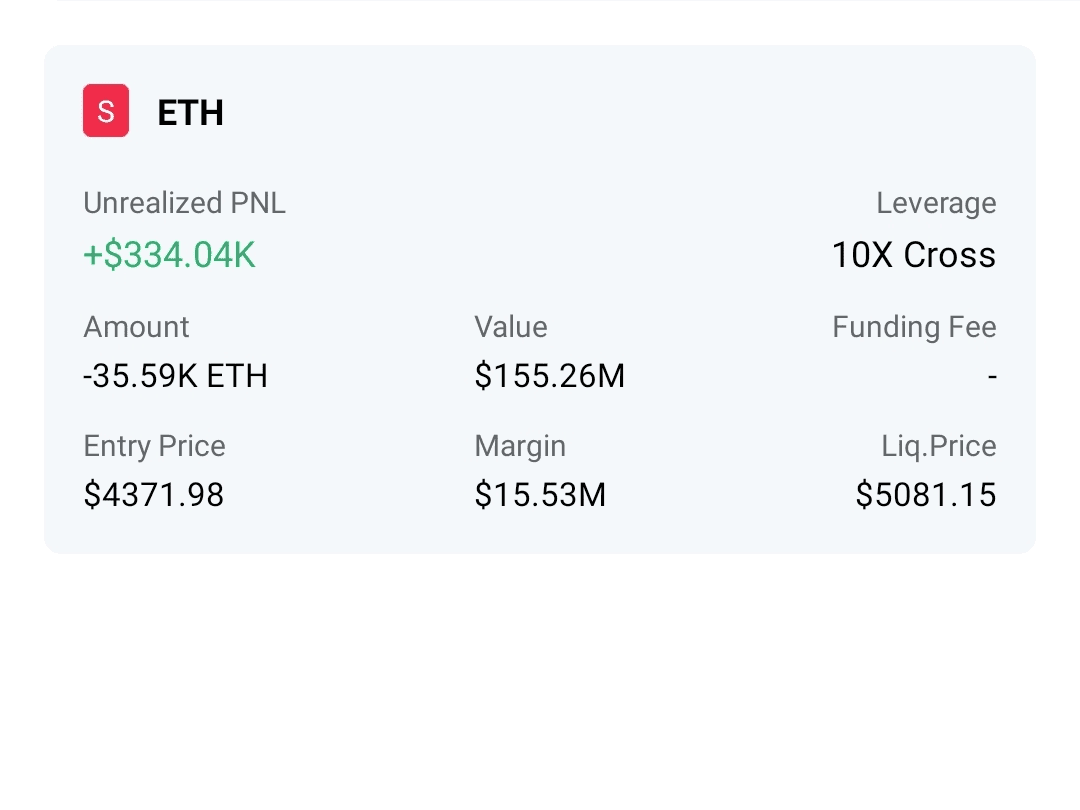1080x810 pixels.
Task: Click the red S short-position icon
Action: (105, 111)
